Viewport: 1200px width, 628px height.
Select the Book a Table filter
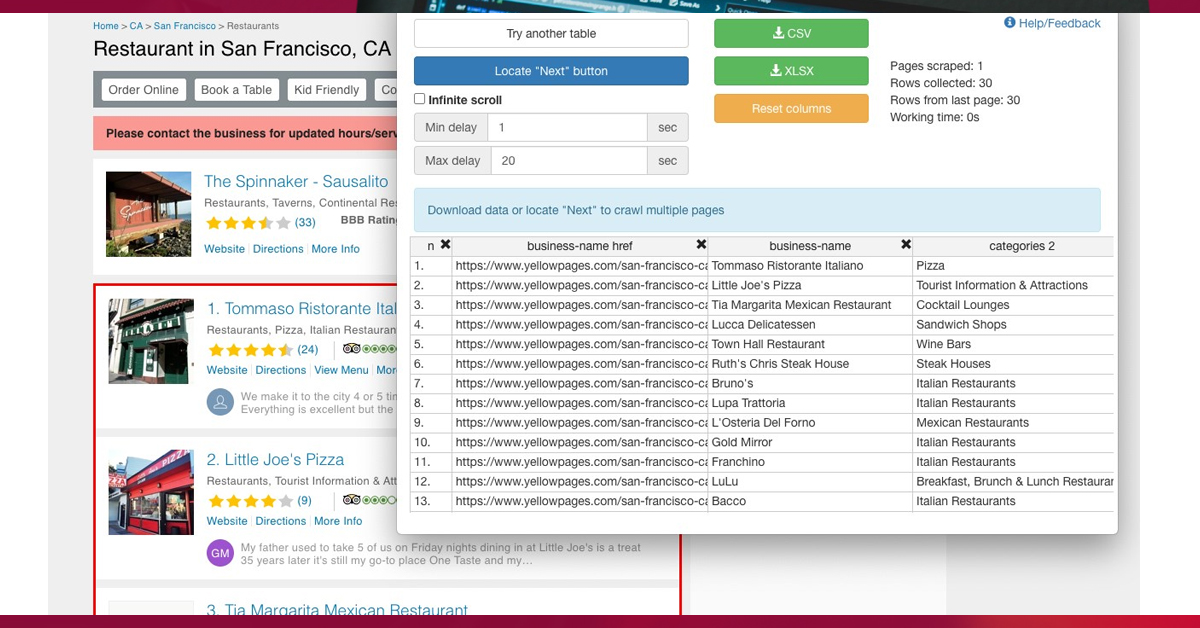[236, 89]
